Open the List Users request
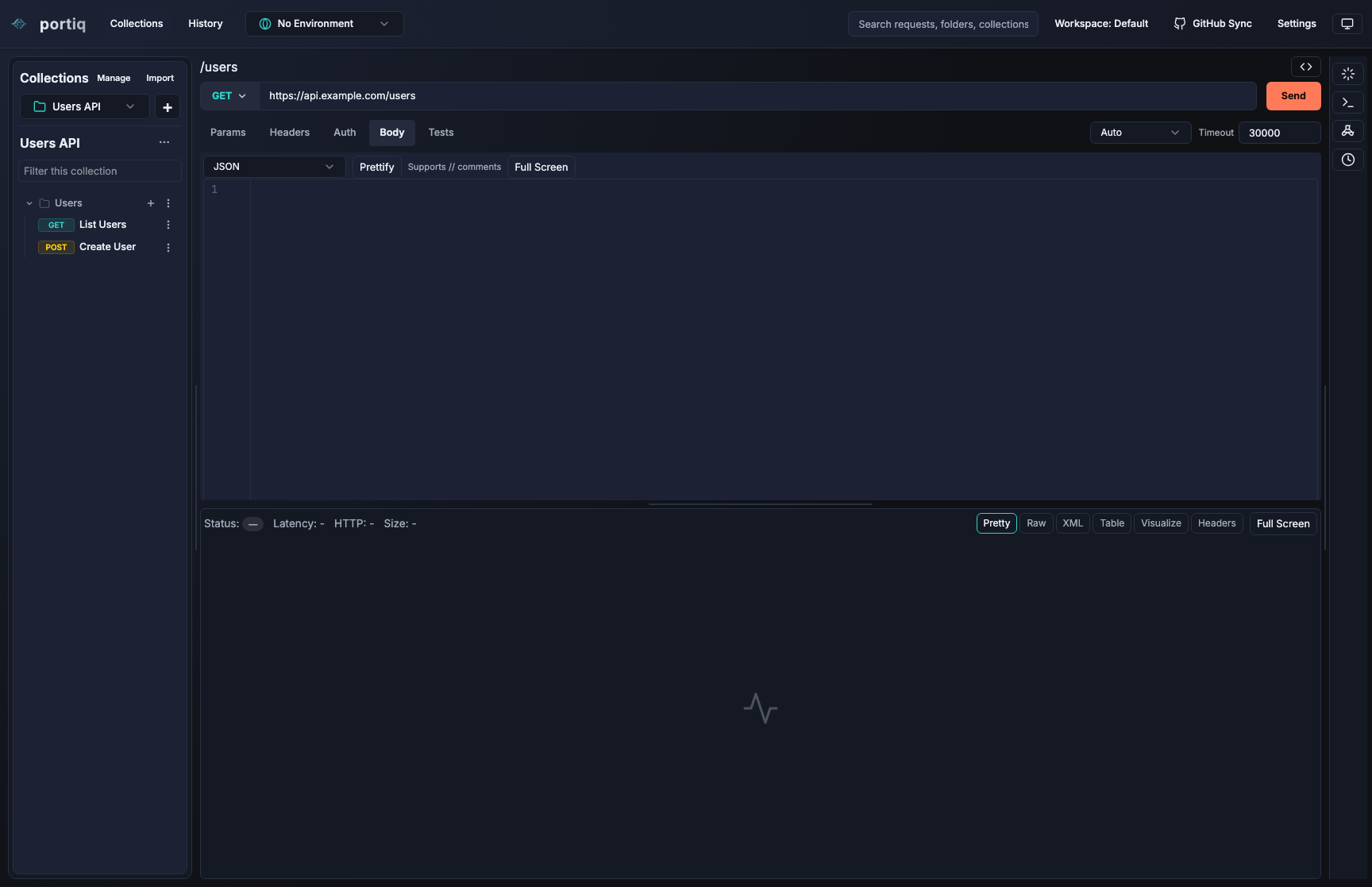Viewport: 1372px width, 887px height. 102,225
